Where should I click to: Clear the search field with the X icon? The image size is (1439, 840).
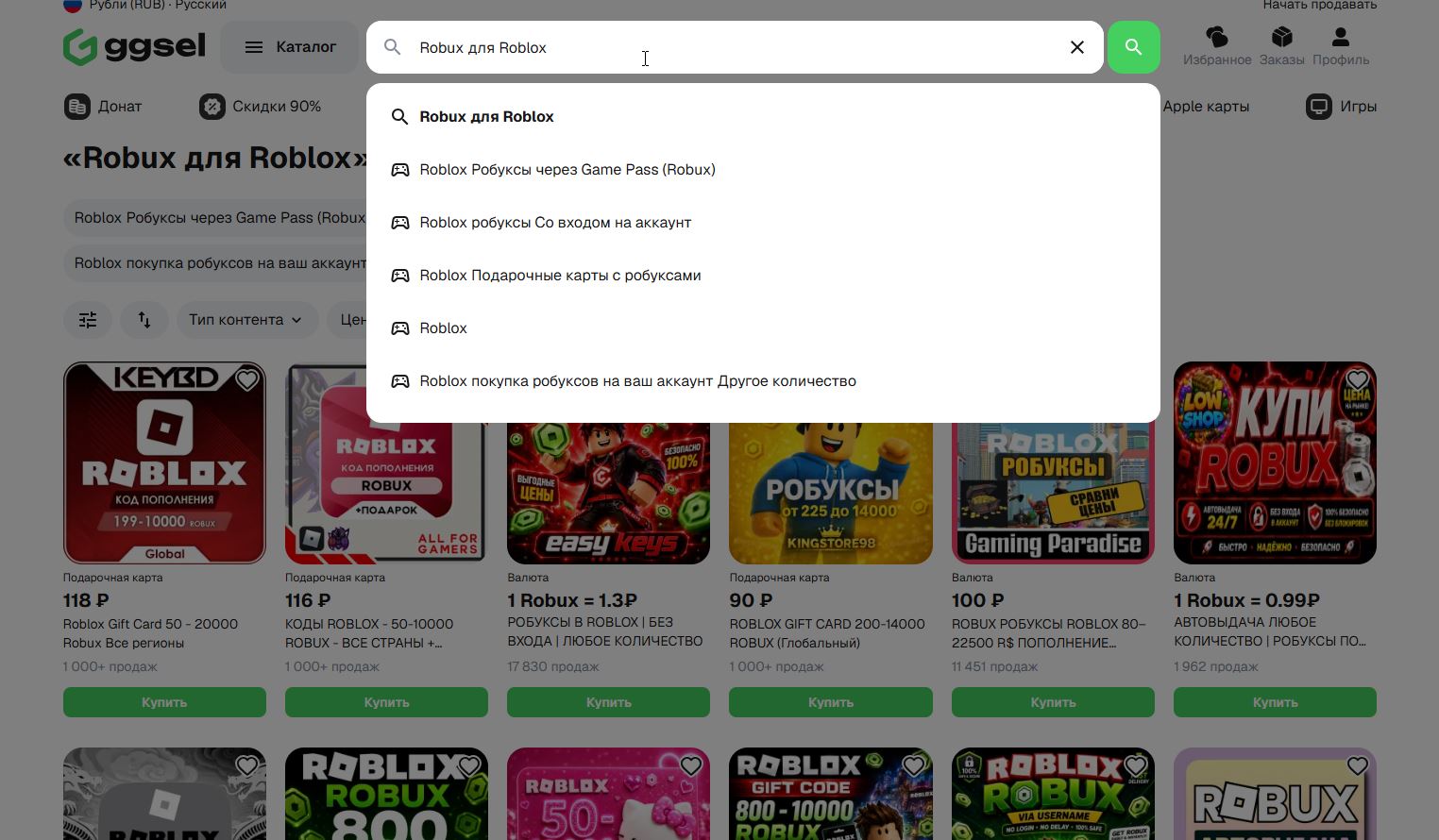click(1076, 47)
